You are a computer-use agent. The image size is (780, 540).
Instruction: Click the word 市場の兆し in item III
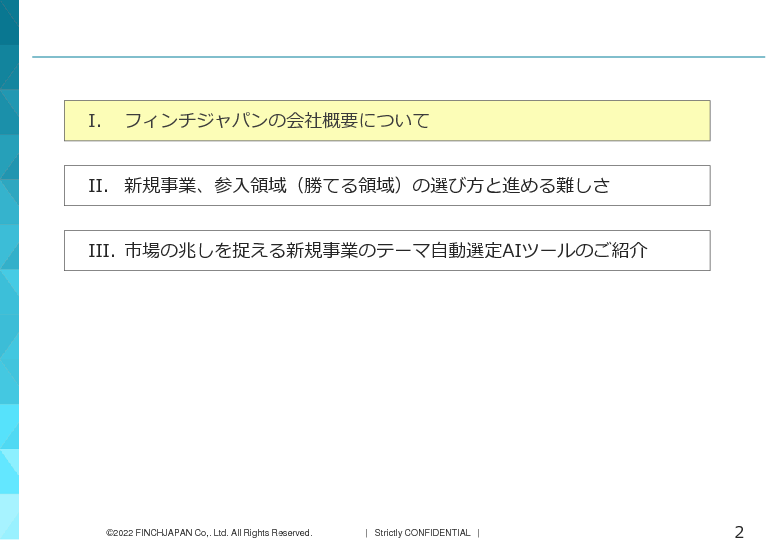164,251
